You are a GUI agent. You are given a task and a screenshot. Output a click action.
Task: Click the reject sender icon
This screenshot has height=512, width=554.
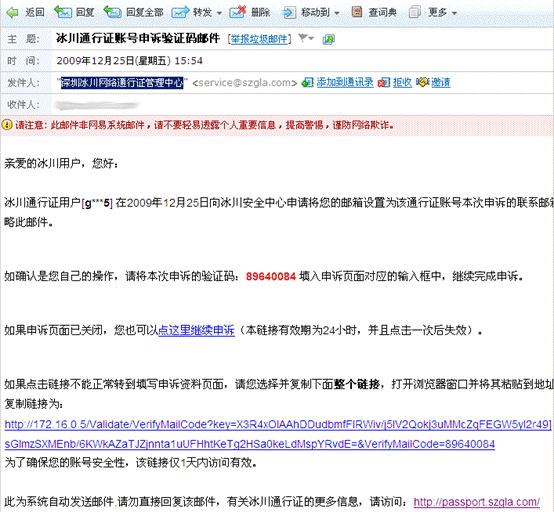point(384,83)
